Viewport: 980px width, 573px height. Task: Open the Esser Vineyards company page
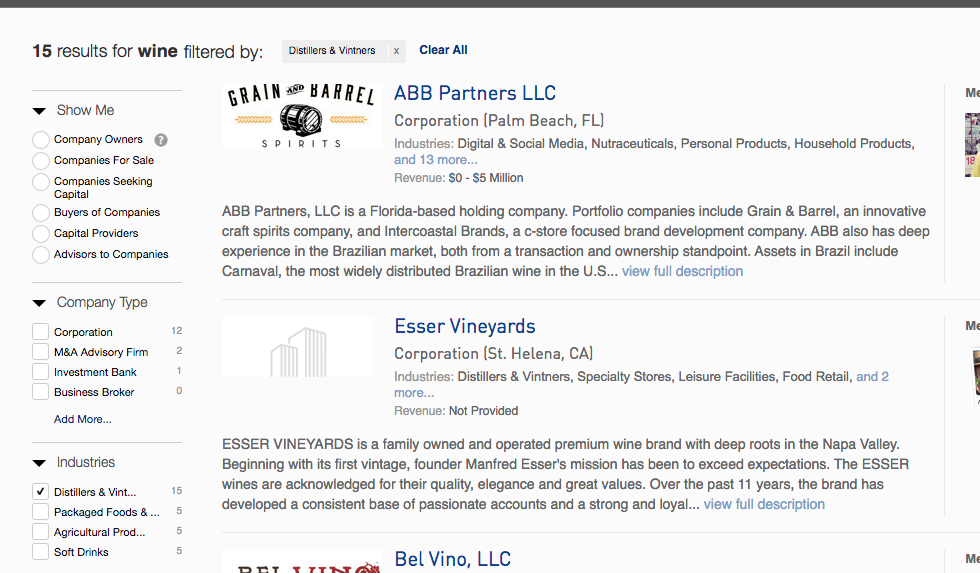point(465,326)
